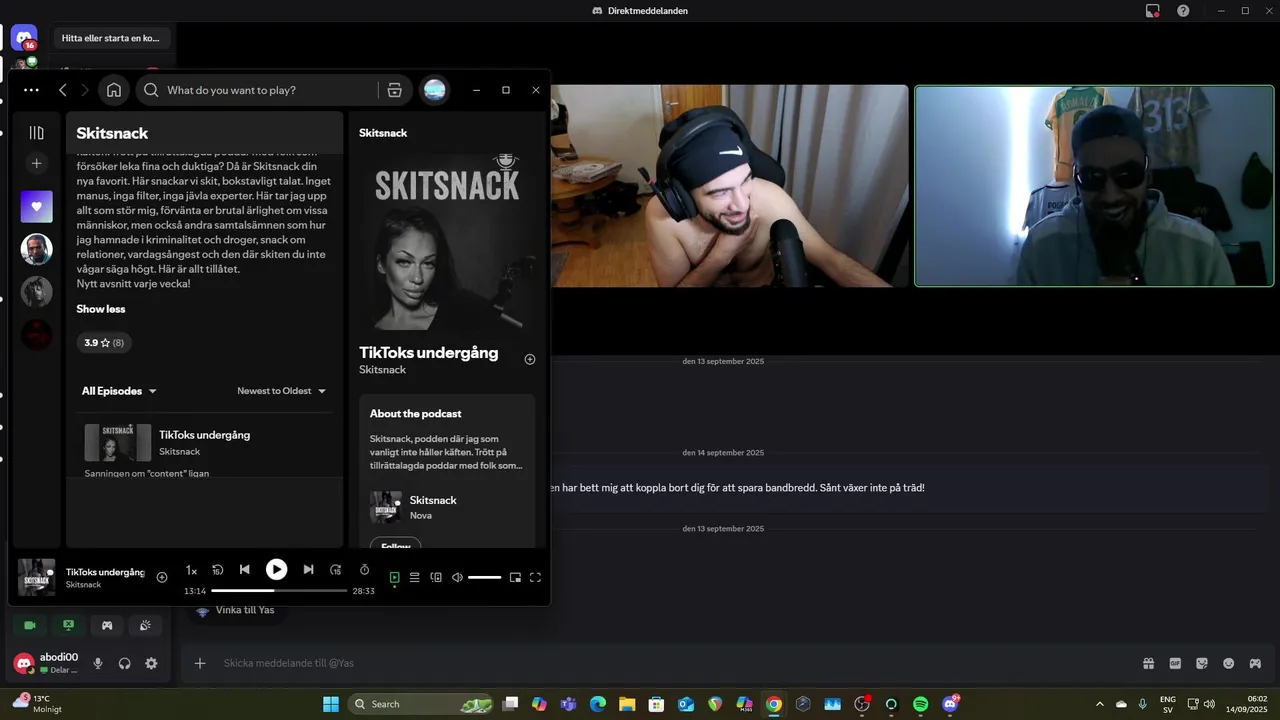Go to previous track in Spotify

245,570
